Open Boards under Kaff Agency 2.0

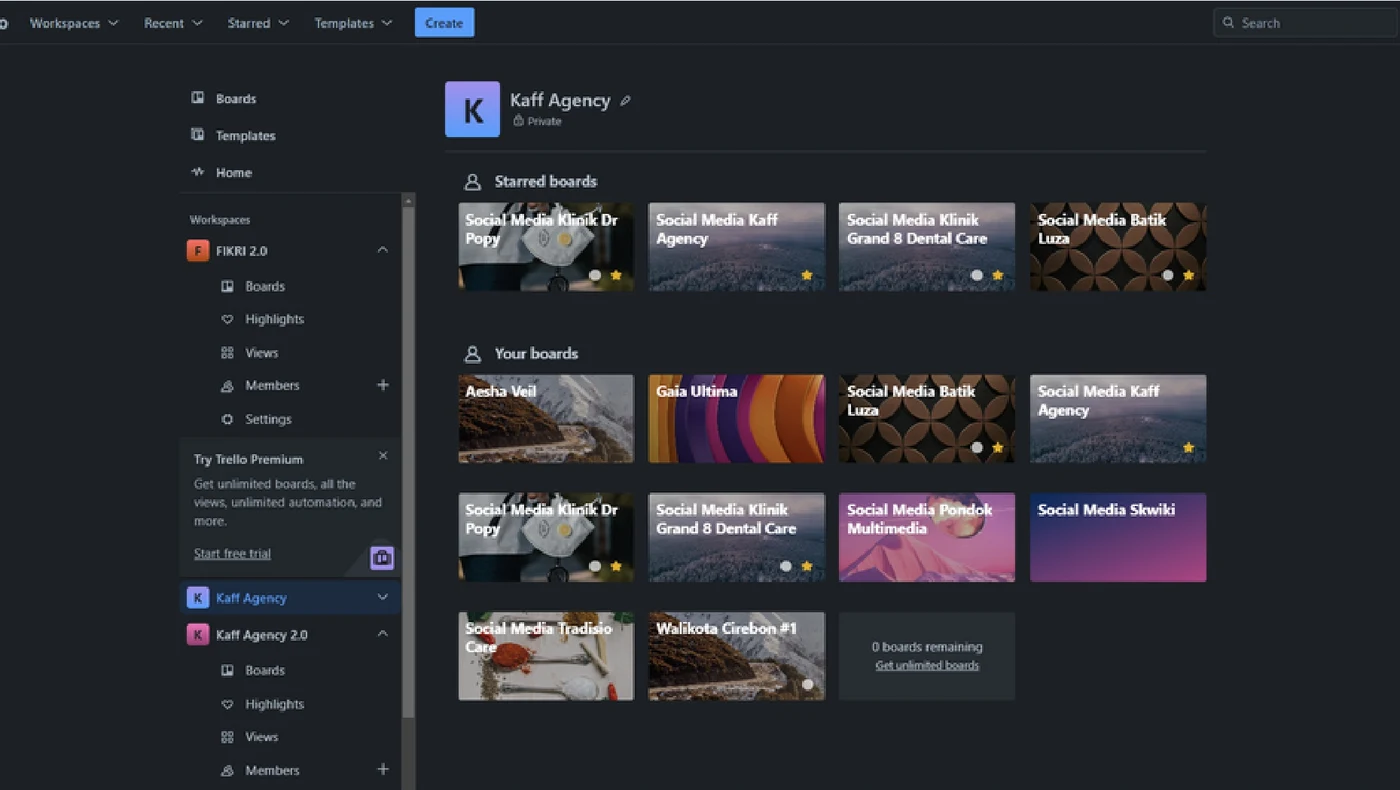click(264, 670)
